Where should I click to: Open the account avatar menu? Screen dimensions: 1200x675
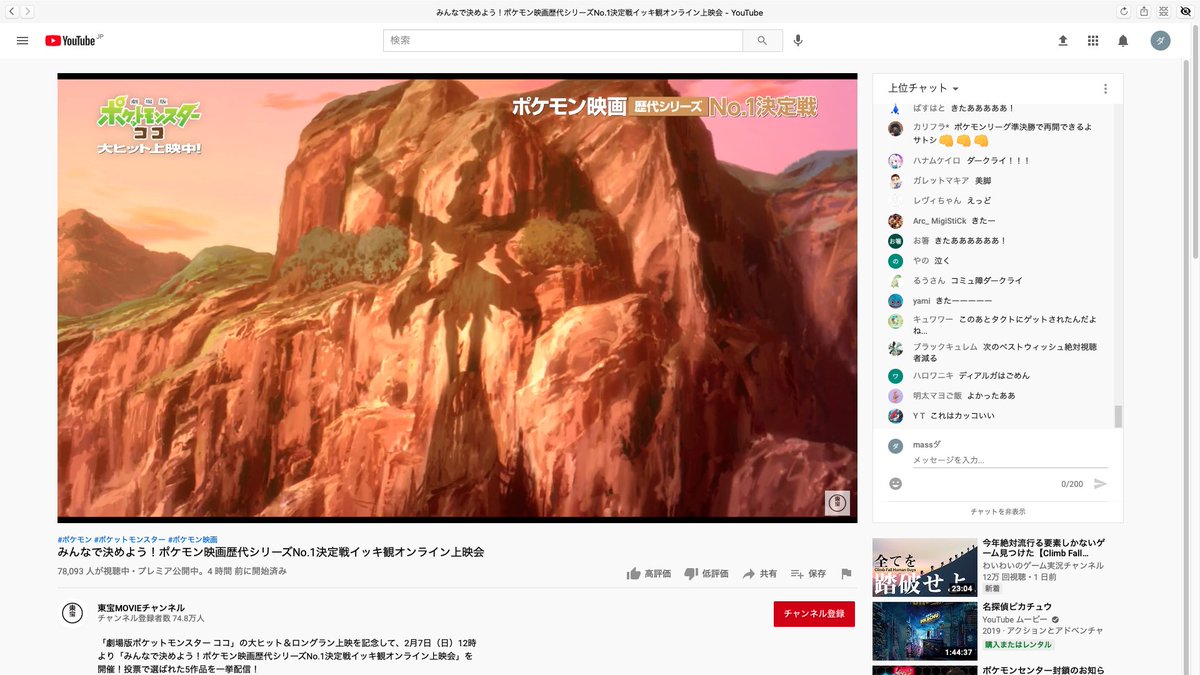(x=1160, y=40)
